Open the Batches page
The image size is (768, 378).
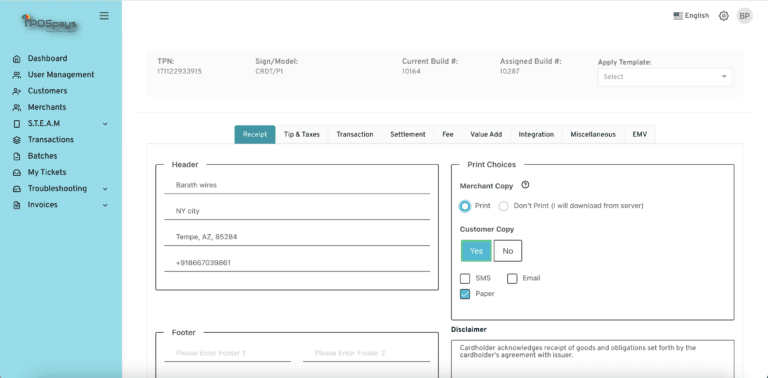click(43, 156)
